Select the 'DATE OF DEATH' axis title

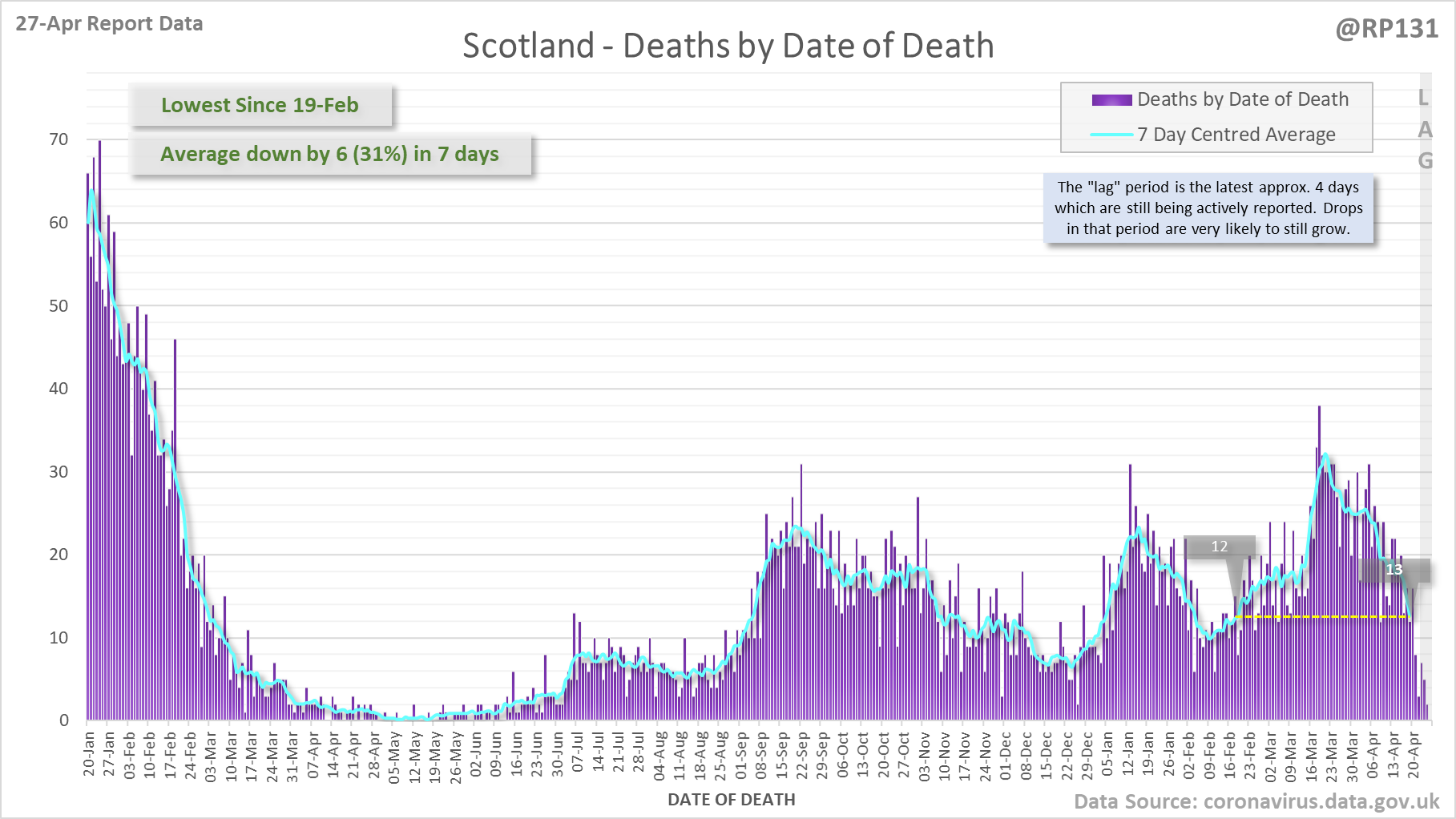731,799
